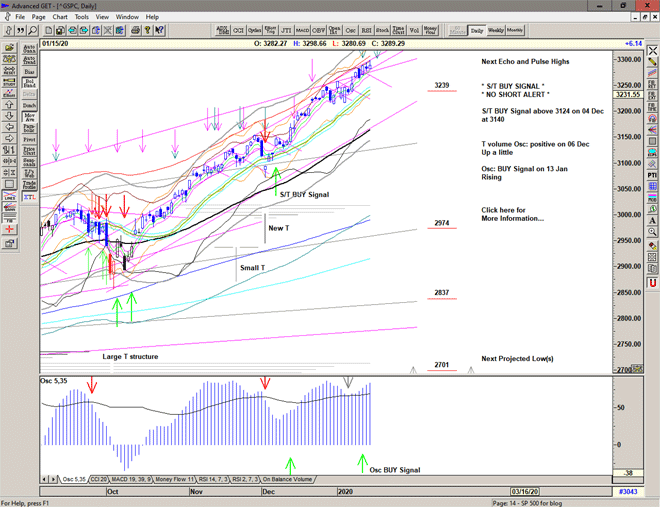
Task: Click the PTI tool on right toolbar
Action: (652, 175)
